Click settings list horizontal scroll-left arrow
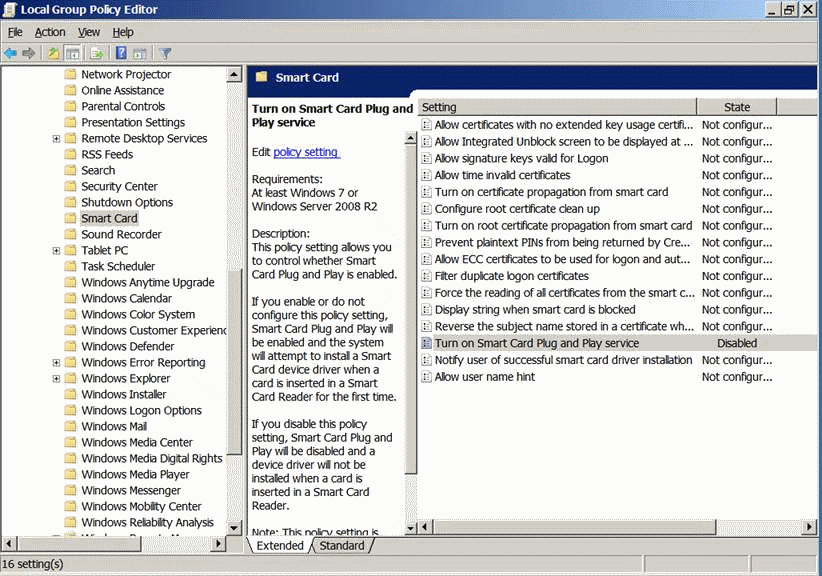Viewport: 822px width, 576px height. 425,527
